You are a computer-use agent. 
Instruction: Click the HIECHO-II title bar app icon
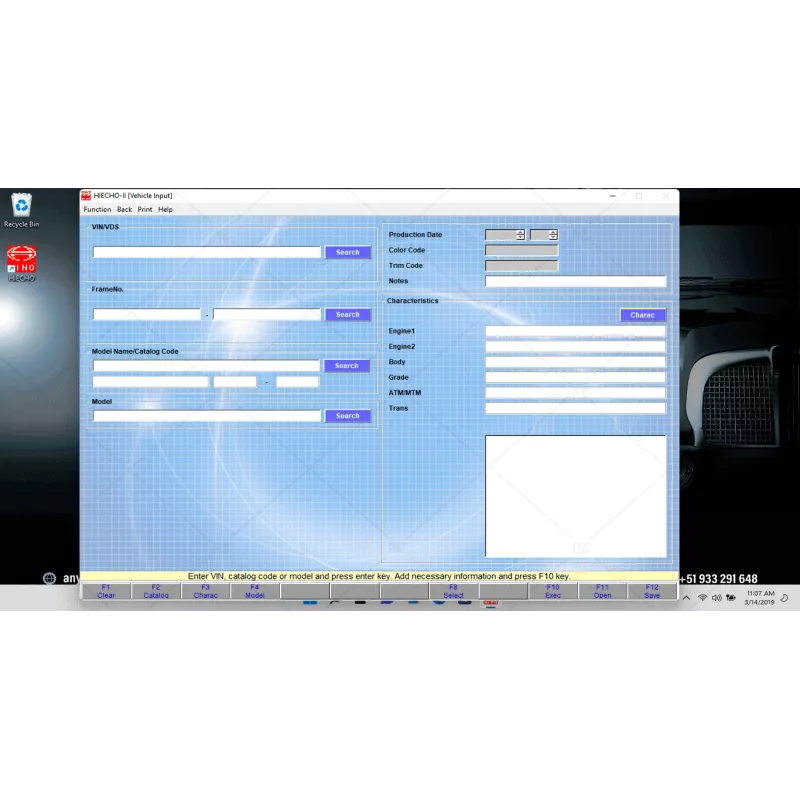(87, 196)
